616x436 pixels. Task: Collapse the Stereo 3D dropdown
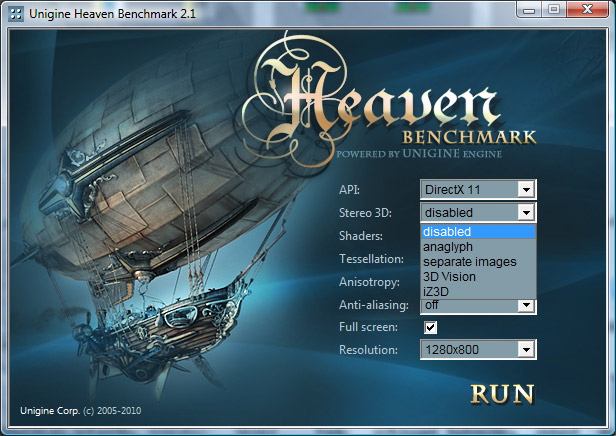tap(526, 212)
